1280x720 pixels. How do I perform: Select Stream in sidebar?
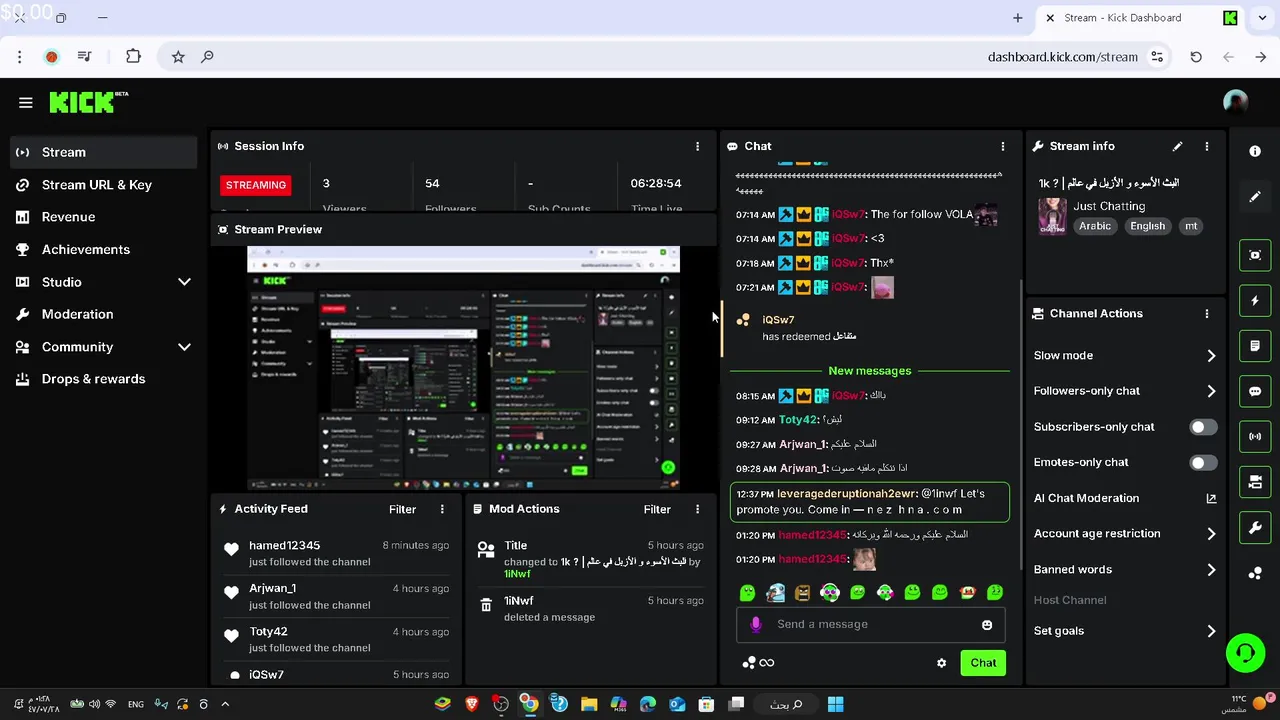(x=104, y=152)
